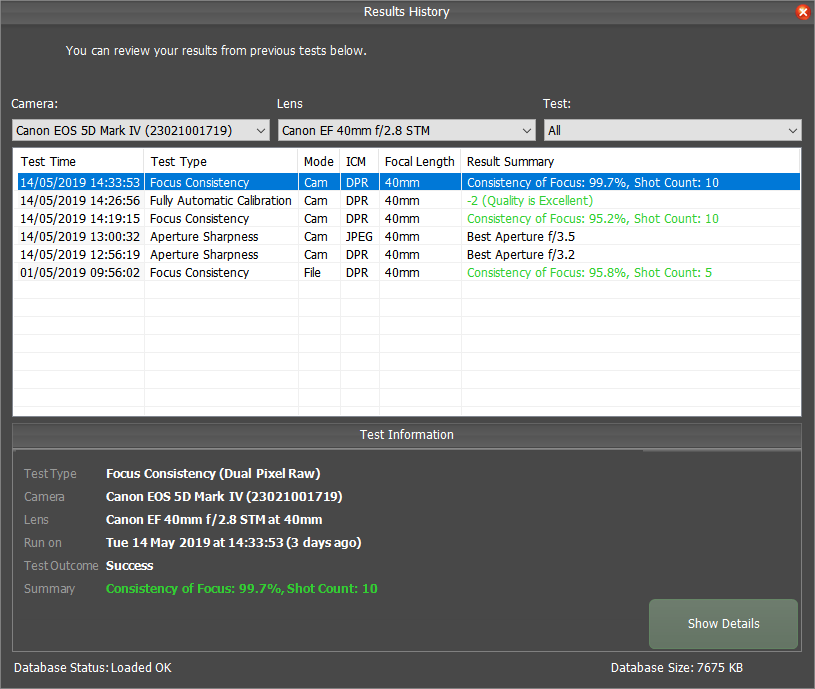
Task: Select test row dated 14/05/2019 14:26:56
Action: pyautogui.click(x=409, y=201)
